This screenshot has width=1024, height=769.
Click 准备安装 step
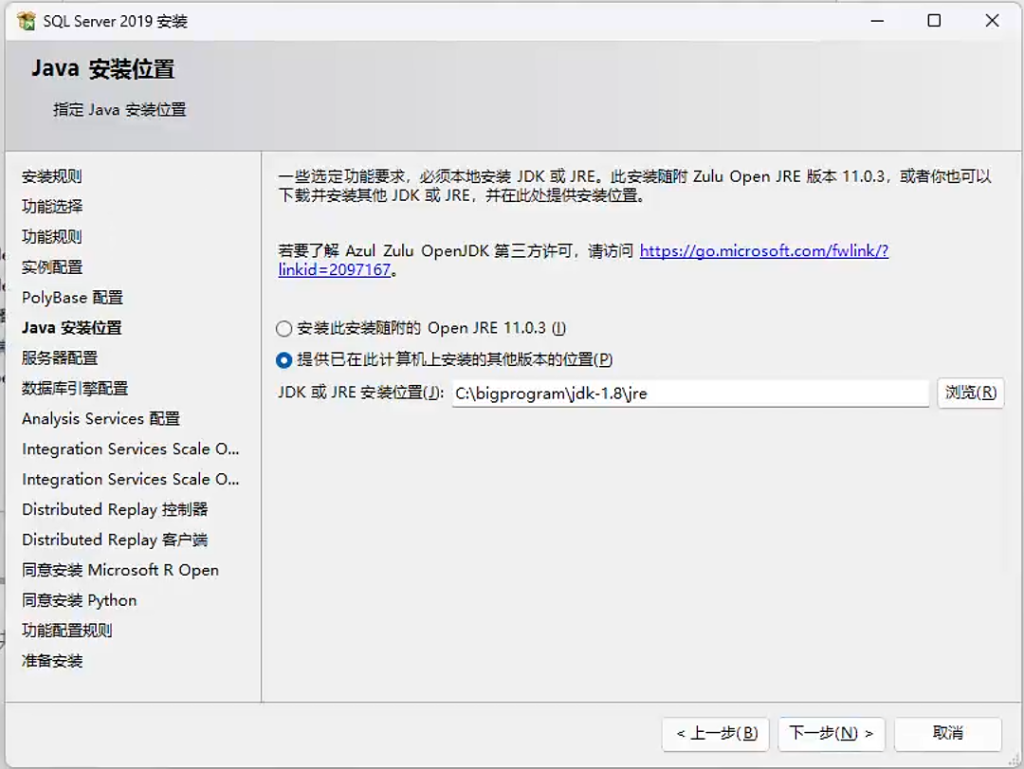click(52, 661)
